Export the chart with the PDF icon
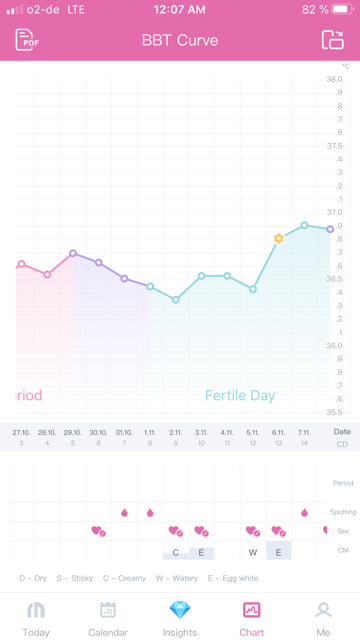 27,40
